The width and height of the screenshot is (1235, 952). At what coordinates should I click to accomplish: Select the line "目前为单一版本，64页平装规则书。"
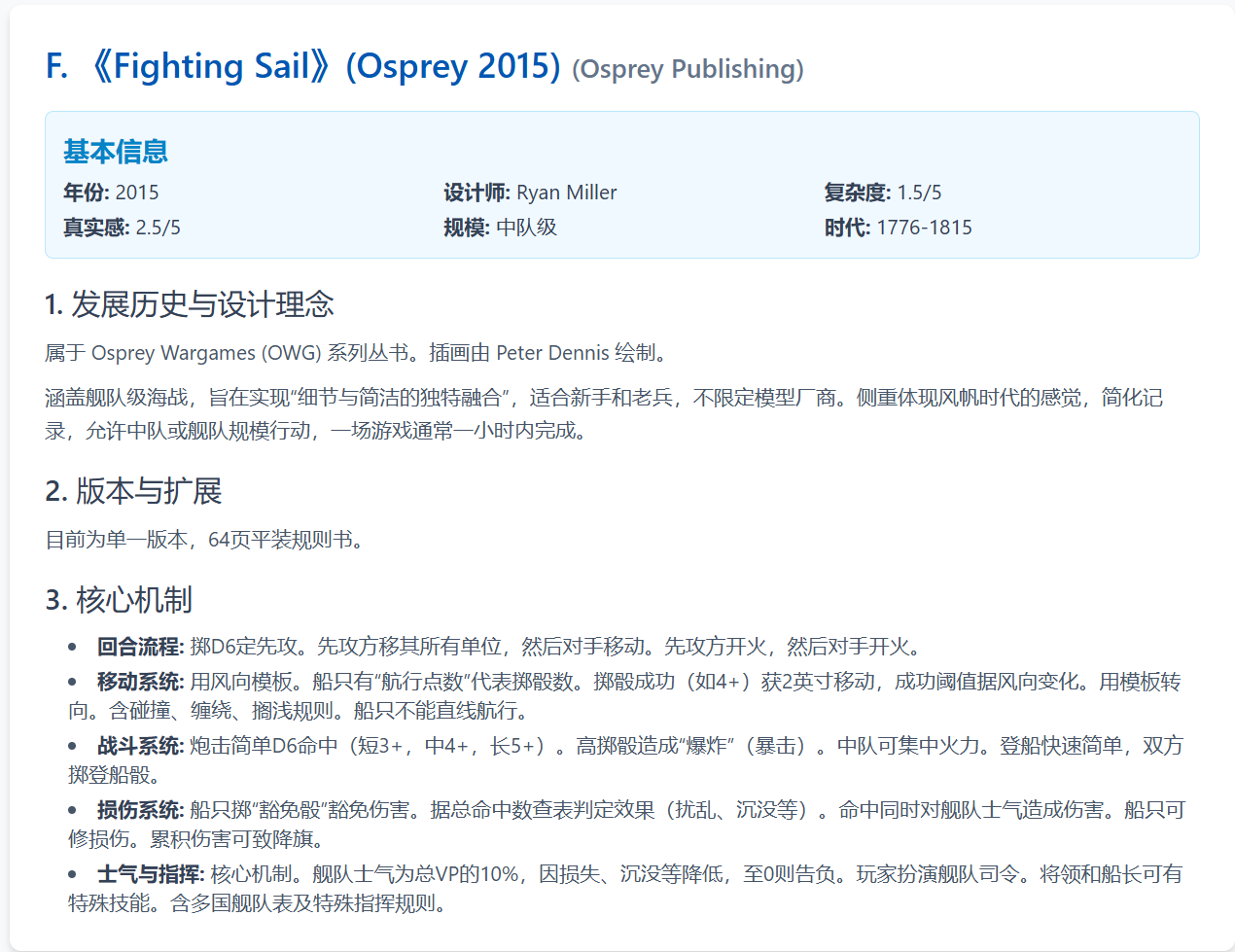tap(208, 540)
